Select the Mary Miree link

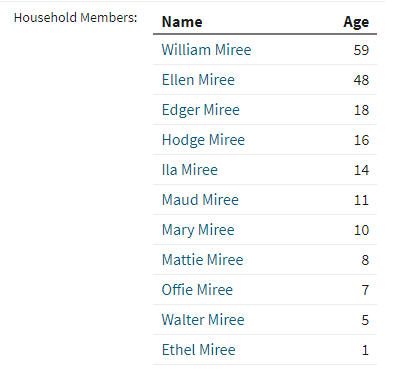click(x=198, y=230)
